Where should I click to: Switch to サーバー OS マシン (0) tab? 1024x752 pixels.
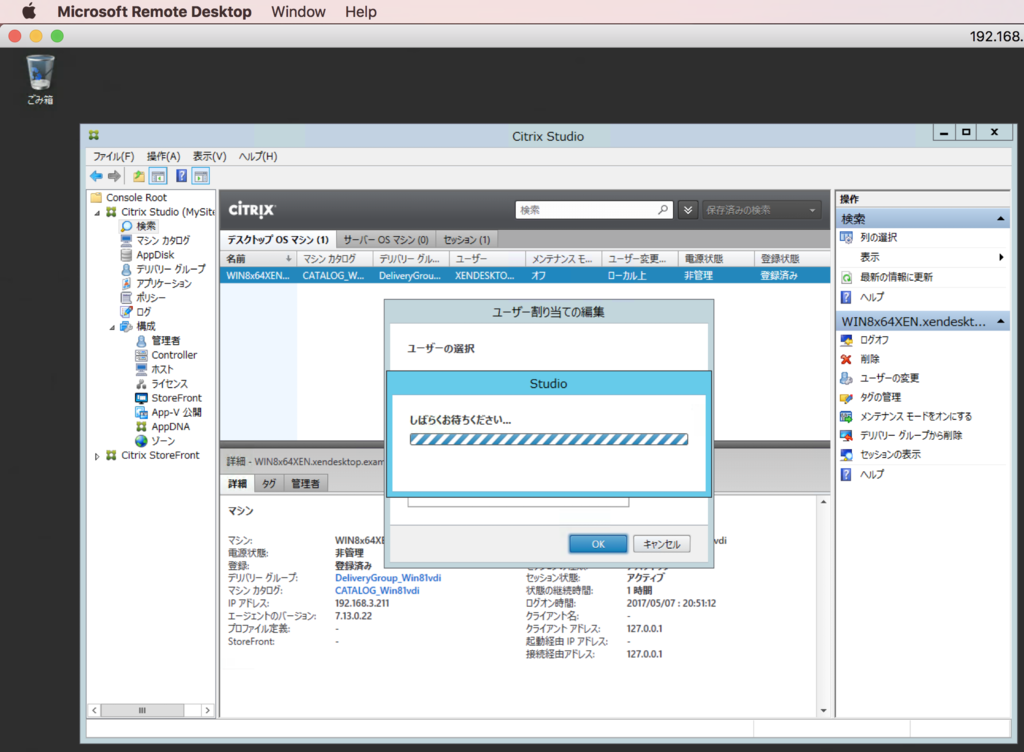386,240
